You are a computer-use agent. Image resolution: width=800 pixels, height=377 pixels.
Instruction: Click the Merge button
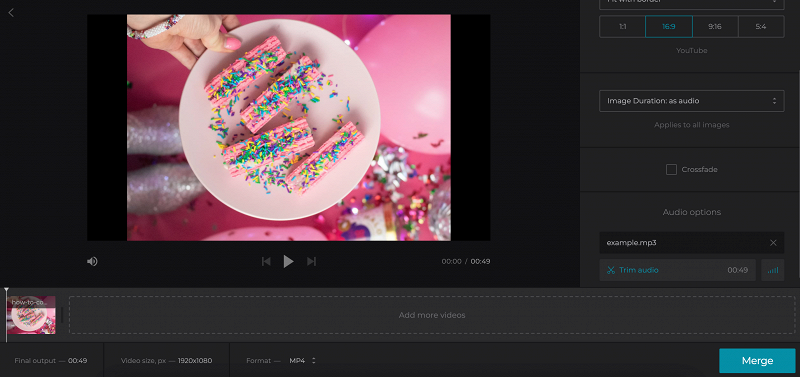[x=757, y=361]
